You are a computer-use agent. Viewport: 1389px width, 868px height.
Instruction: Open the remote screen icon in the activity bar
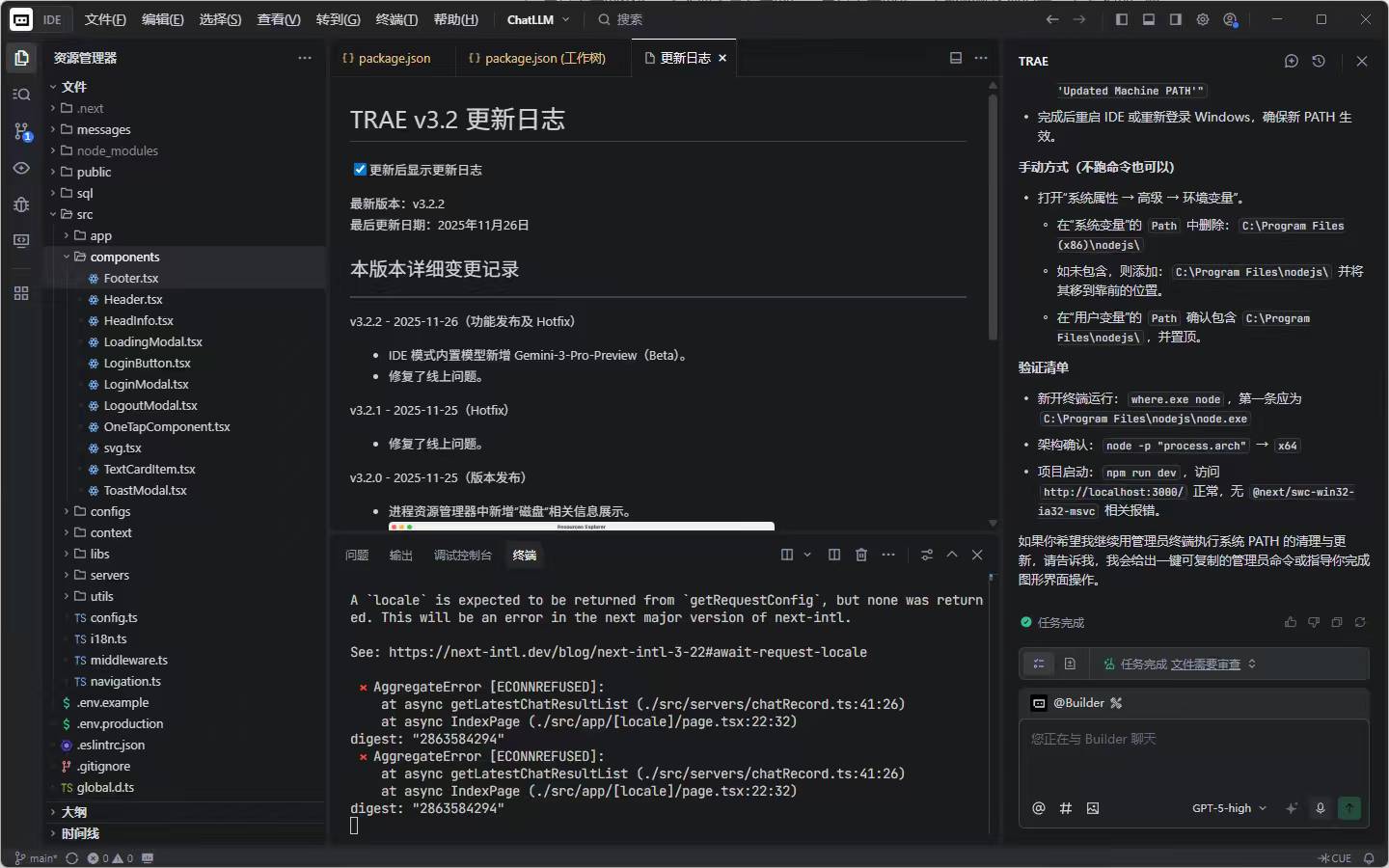[21, 241]
